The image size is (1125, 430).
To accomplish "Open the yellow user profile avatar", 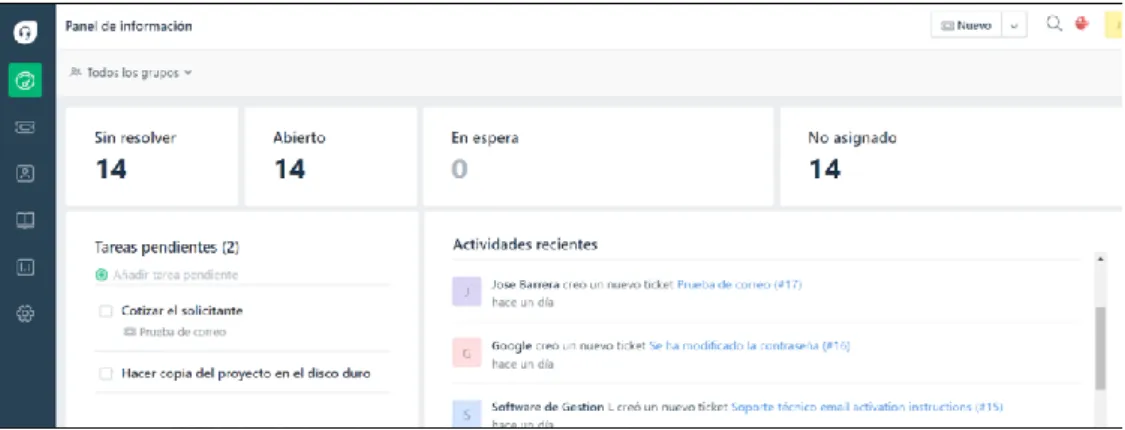I will 1114,24.
